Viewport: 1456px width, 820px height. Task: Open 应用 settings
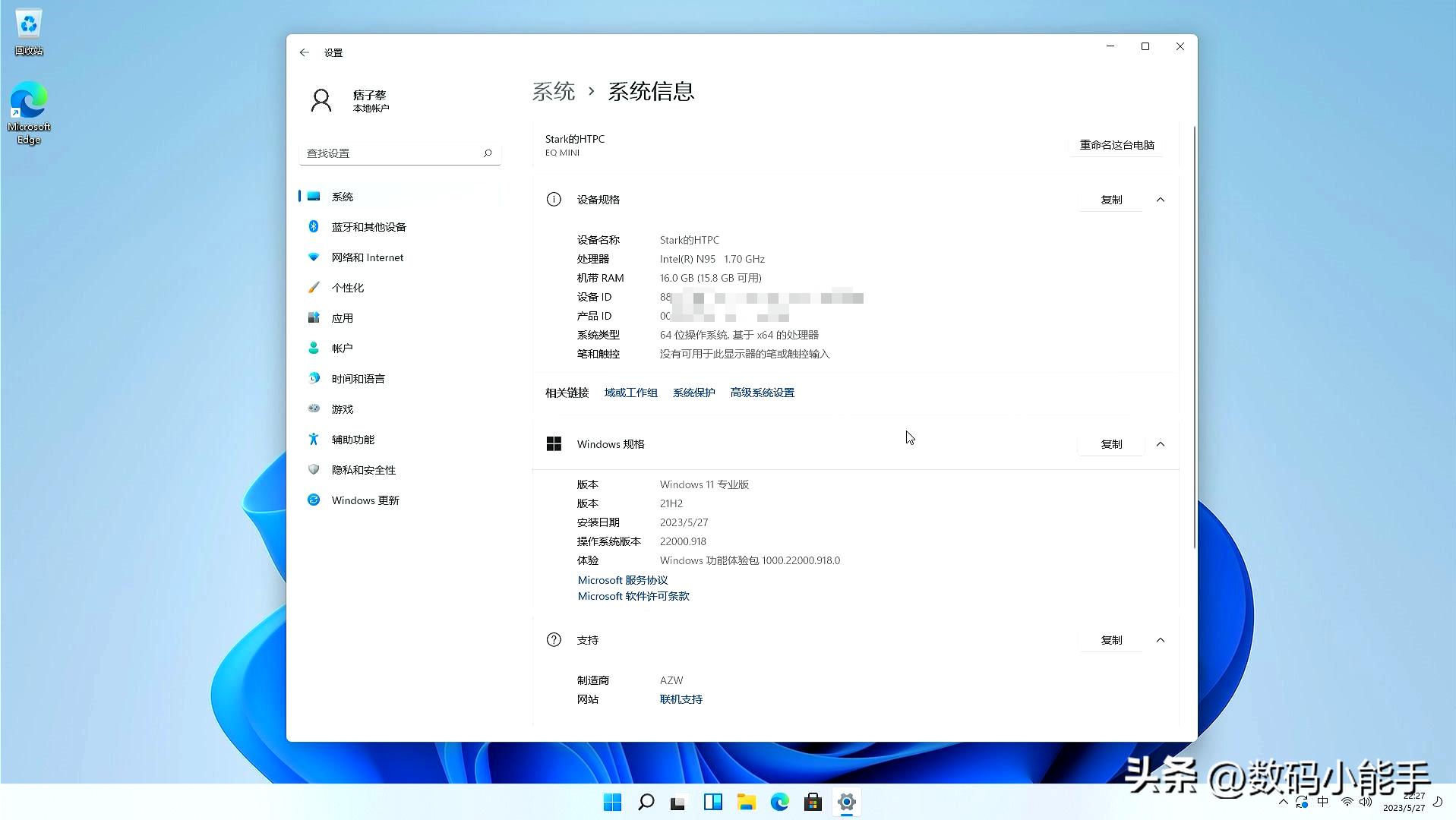[343, 317]
